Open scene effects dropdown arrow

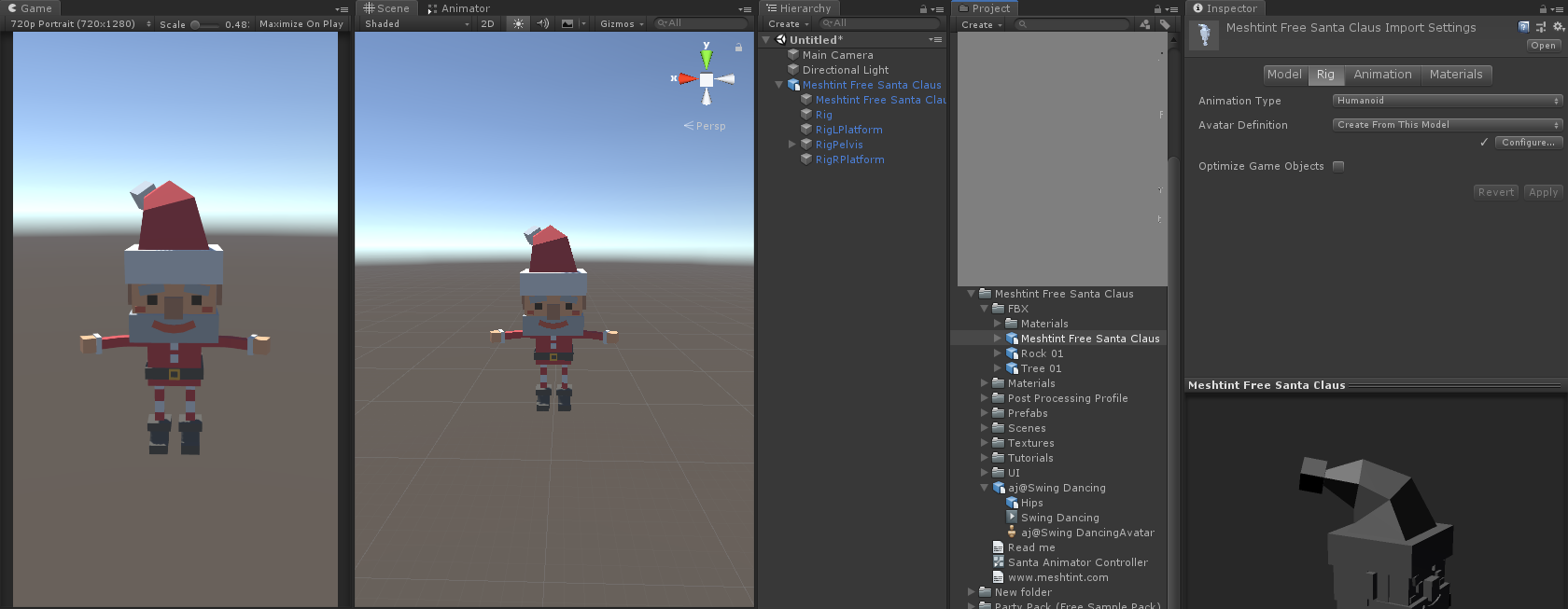583,23
